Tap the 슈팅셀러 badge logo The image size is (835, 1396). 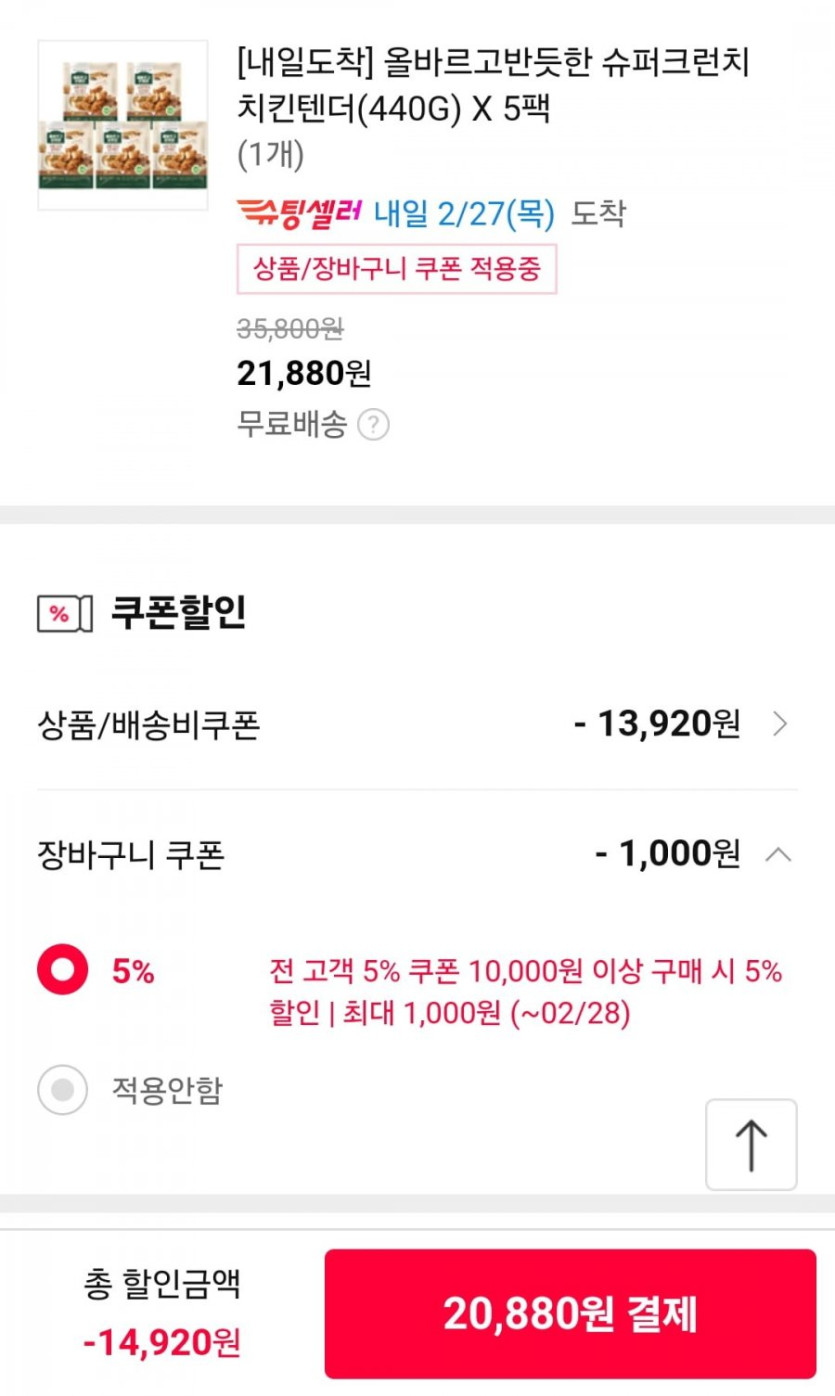click(x=299, y=213)
